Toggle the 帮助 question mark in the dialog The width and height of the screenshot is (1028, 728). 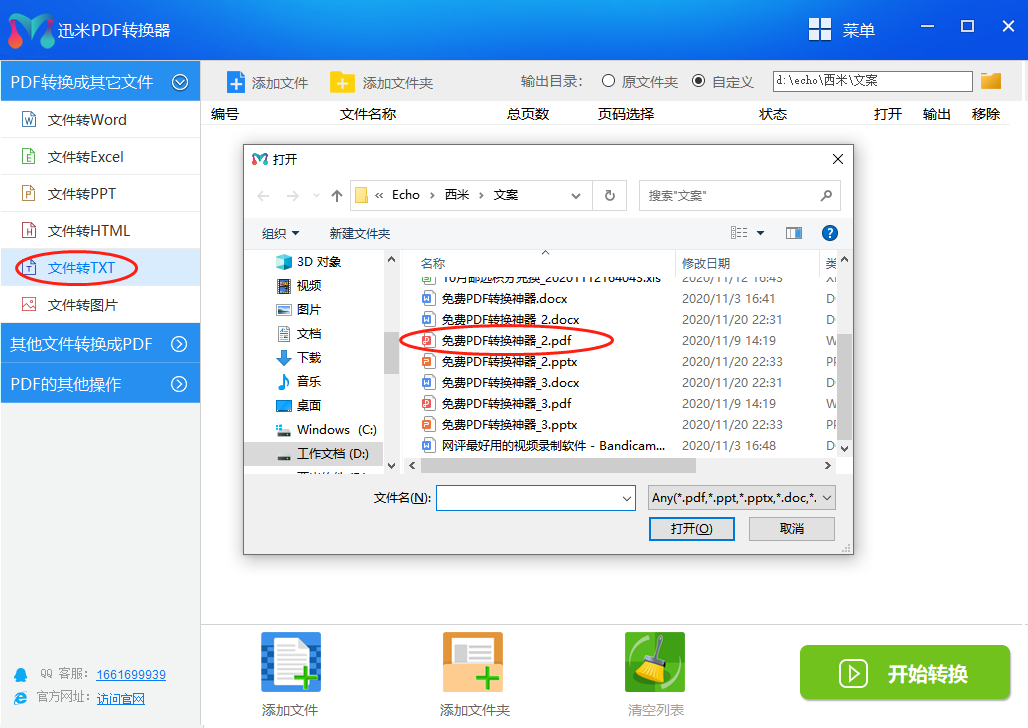829,233
